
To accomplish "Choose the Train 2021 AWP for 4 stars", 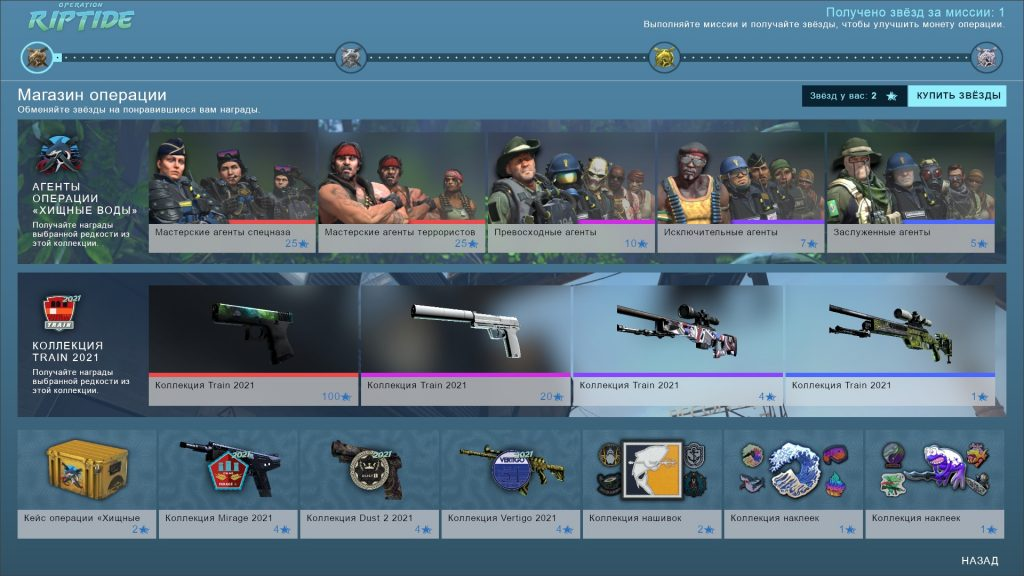I will point(678,345).
